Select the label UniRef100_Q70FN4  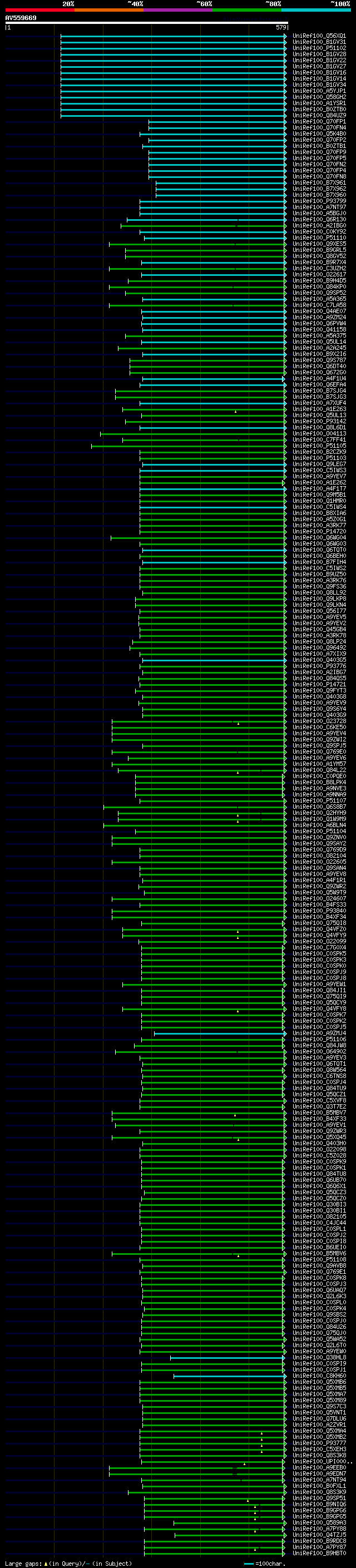pos(319,128)
